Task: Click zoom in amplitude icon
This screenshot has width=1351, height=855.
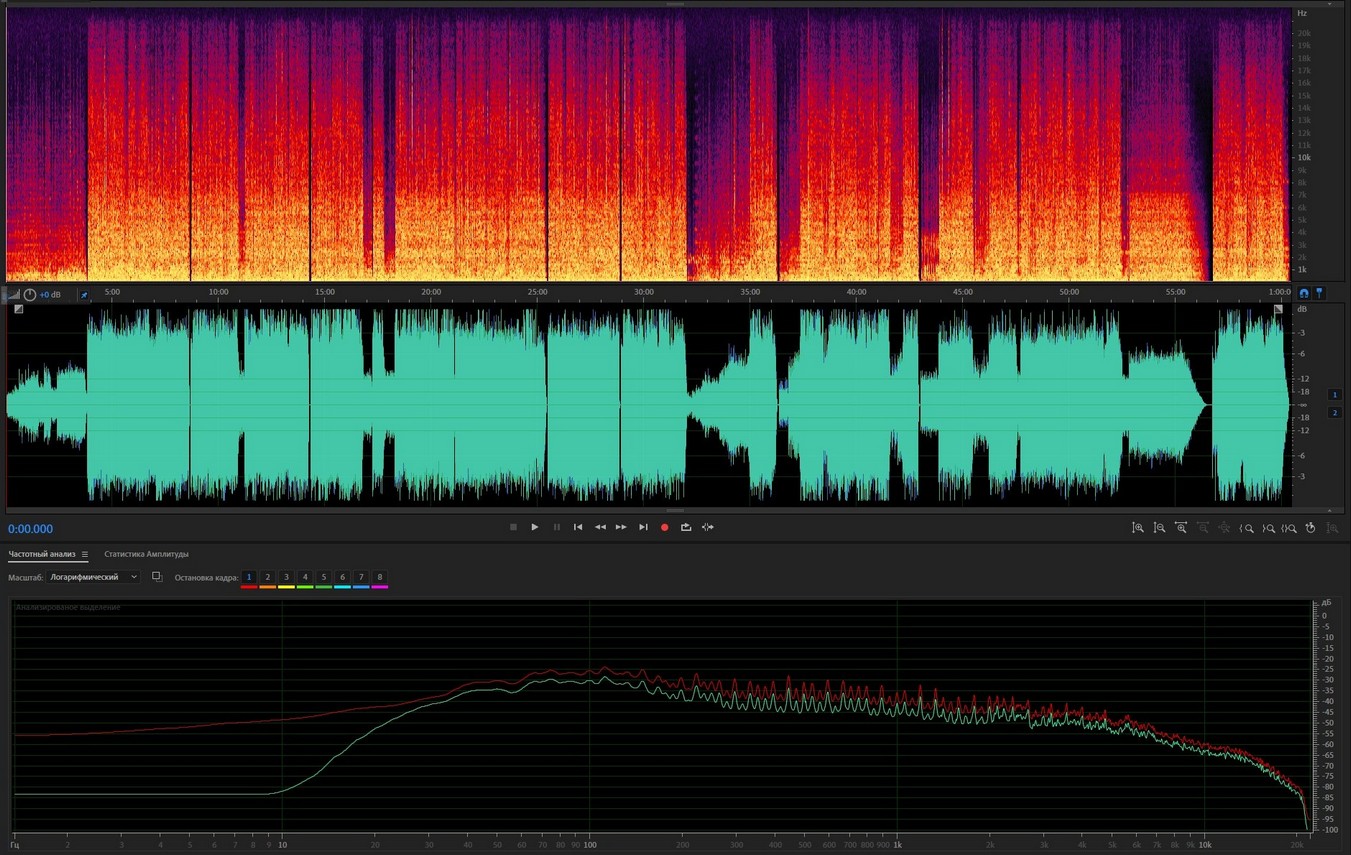Action: coord(1137,528)
